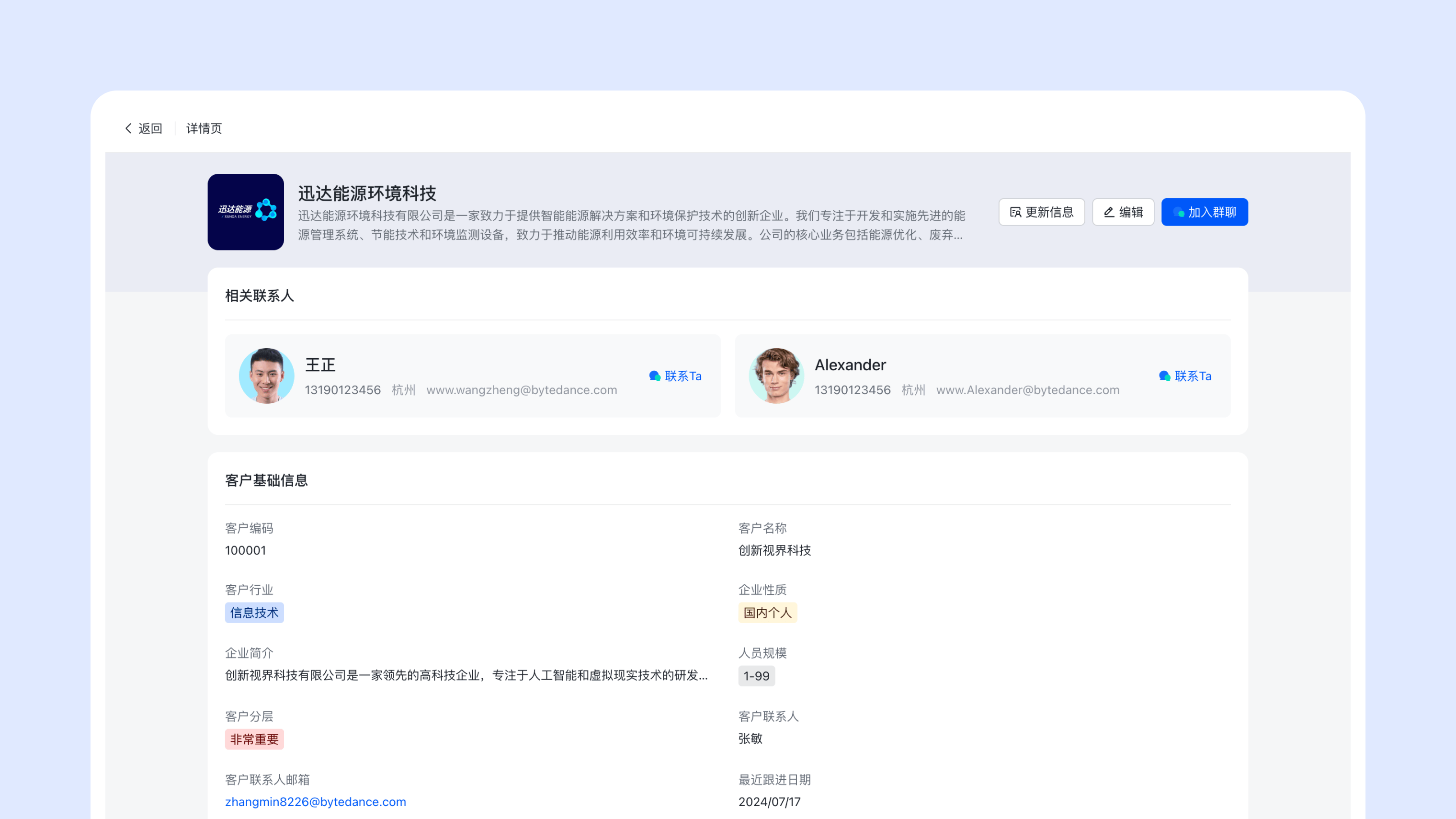Click customer name 创新视界科技
This screenshot has height=819, width=1456.
tap(774, 550)
